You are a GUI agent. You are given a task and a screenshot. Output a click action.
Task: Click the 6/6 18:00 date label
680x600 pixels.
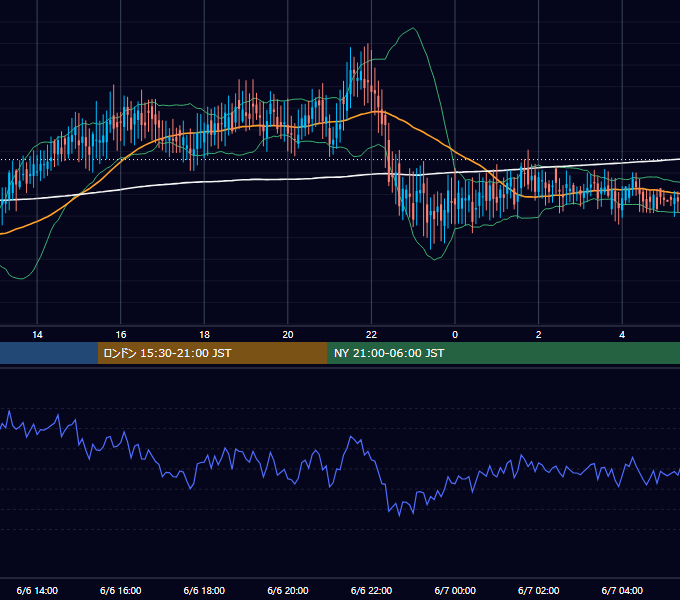tap(204, 590)
